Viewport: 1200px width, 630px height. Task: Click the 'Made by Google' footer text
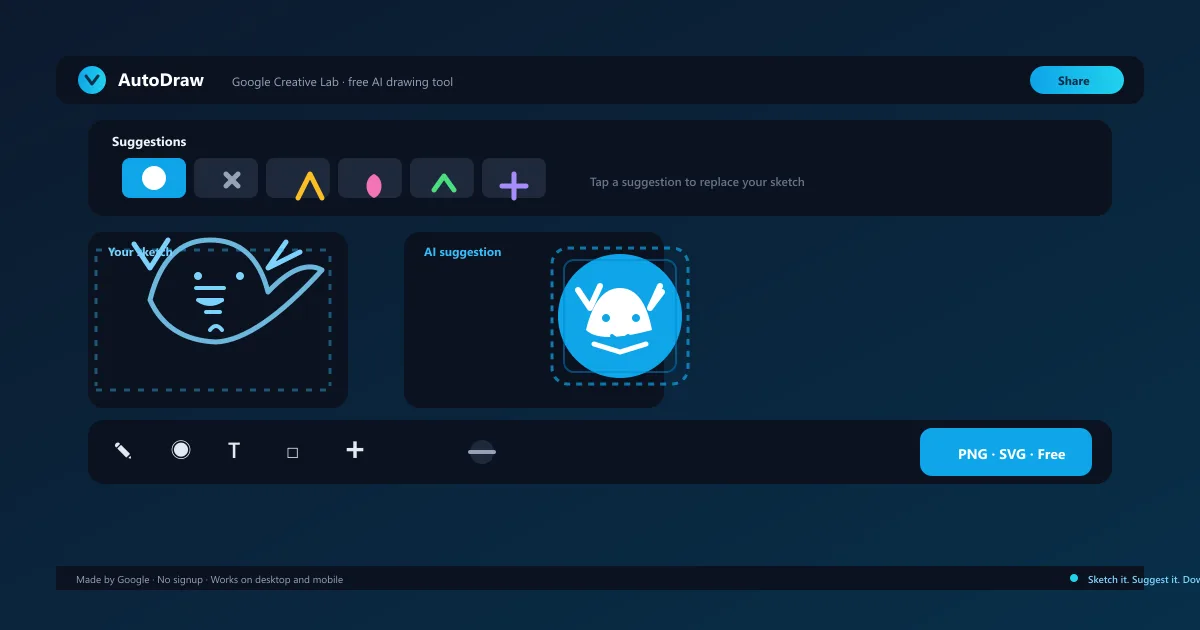point(113,579)
